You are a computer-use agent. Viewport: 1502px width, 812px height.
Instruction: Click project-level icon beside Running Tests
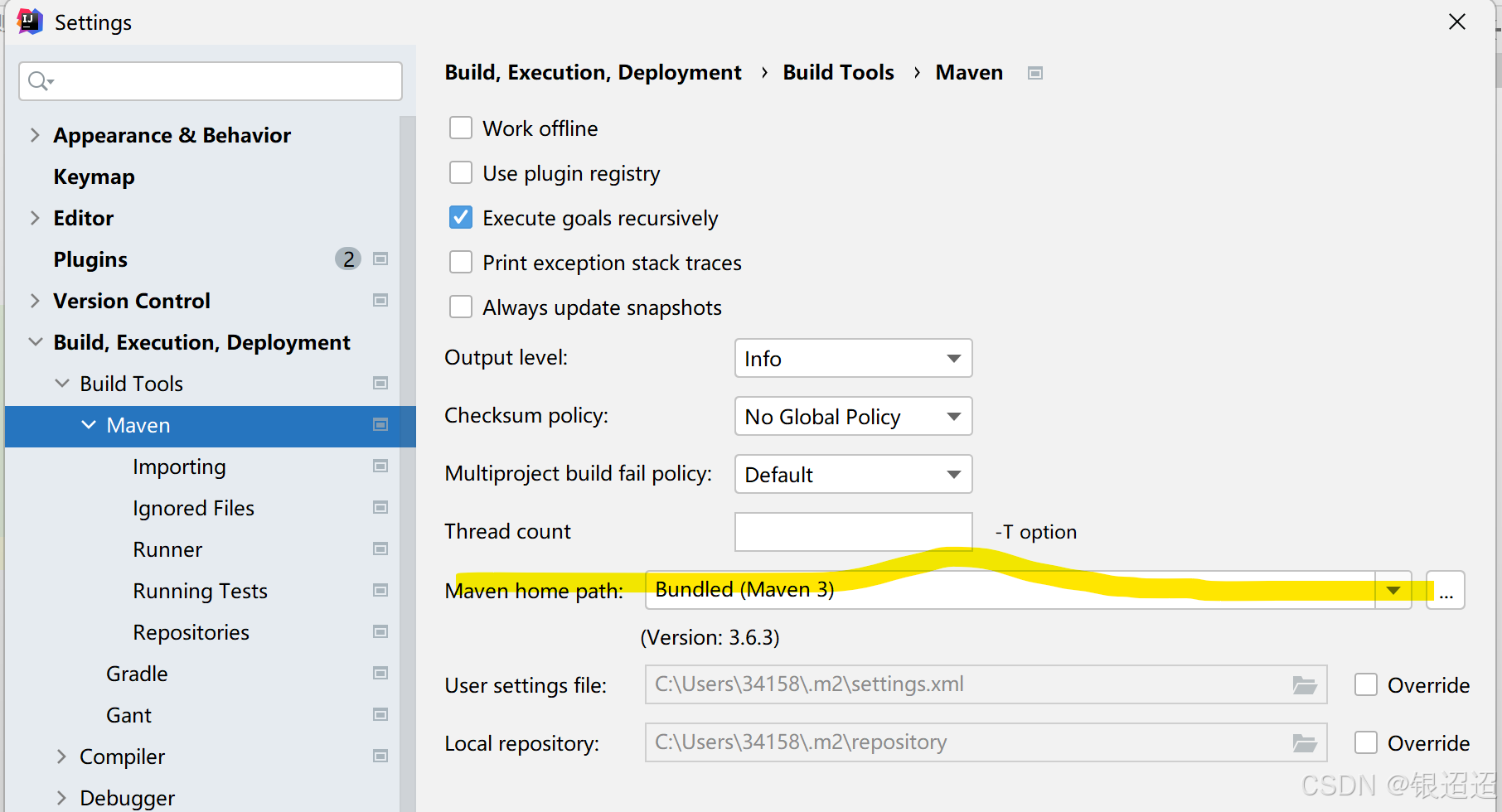[380, 591]
